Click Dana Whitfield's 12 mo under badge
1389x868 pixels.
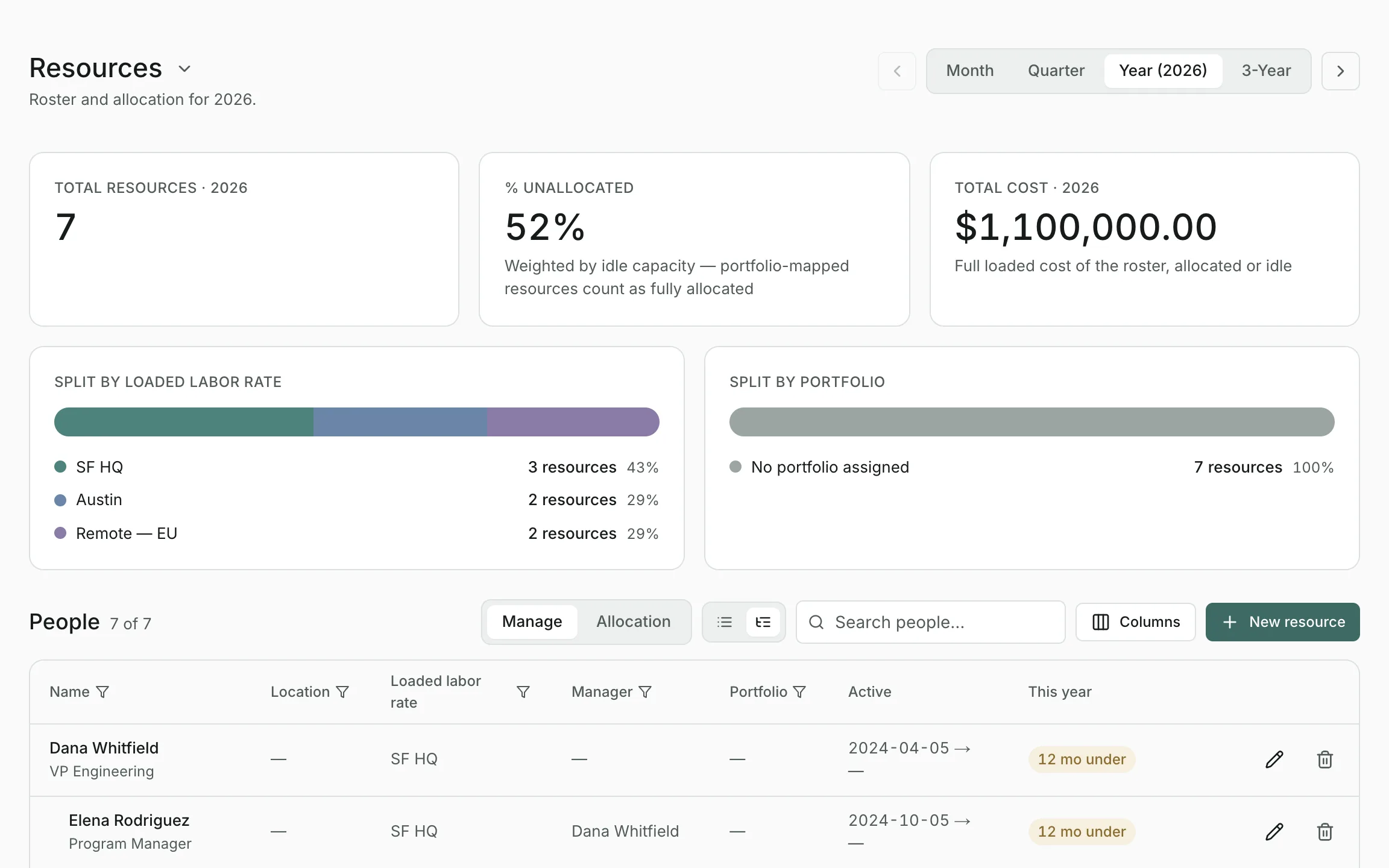click(x=1082, y=759)
